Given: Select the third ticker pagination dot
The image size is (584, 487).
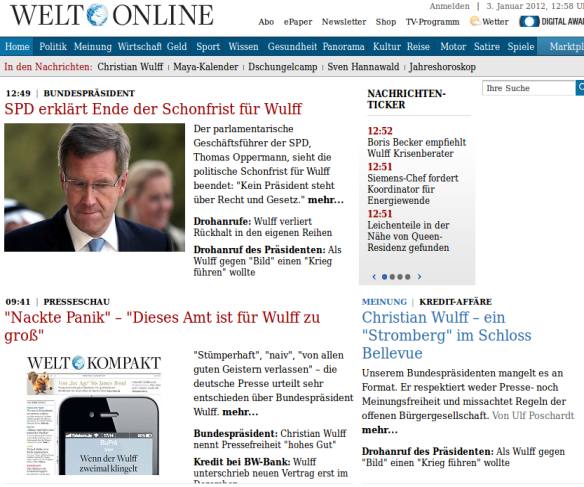Looking at the screenshot, I should coord(400,277).
